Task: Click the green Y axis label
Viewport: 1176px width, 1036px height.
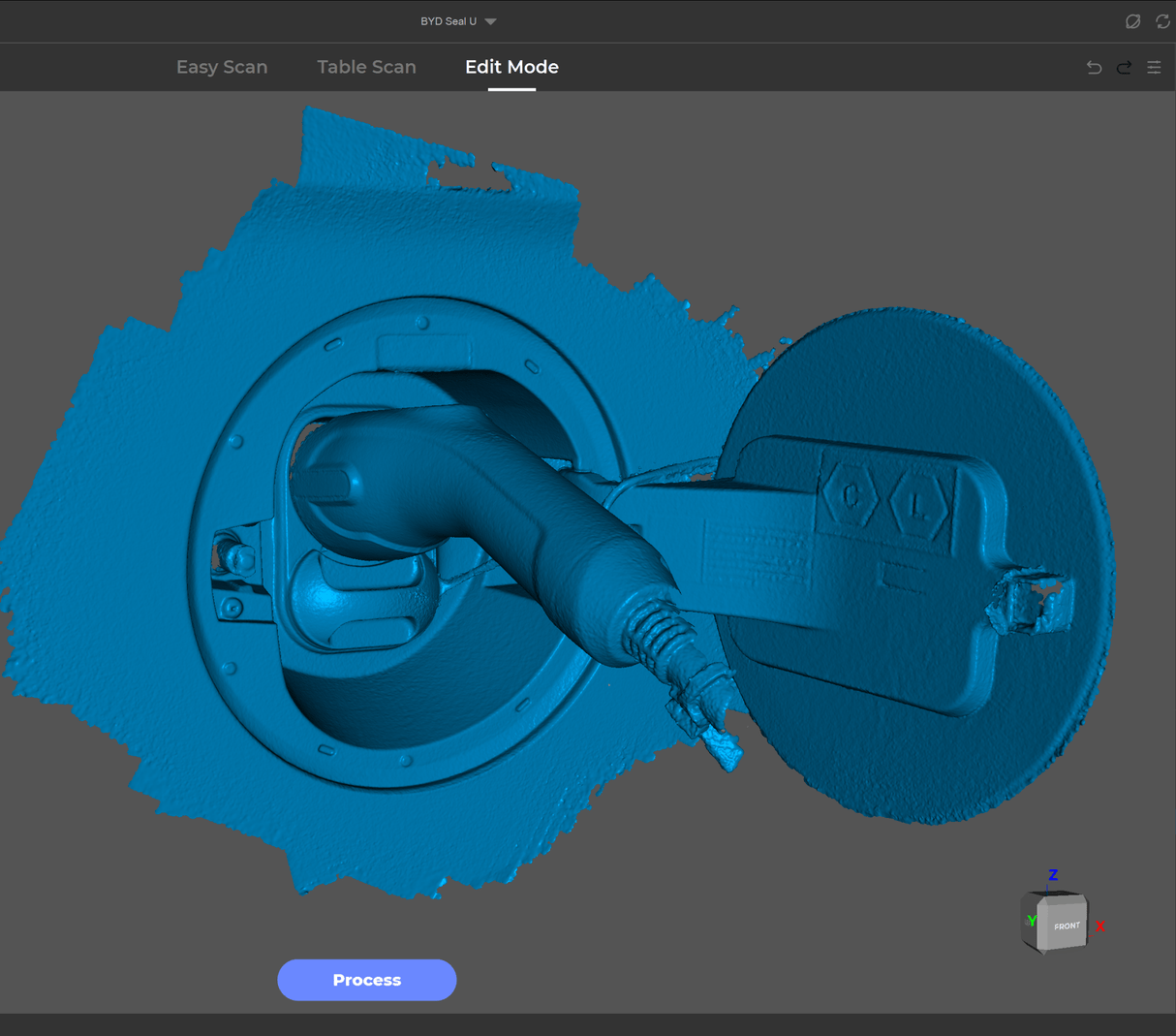Action: click(1032, 921)
